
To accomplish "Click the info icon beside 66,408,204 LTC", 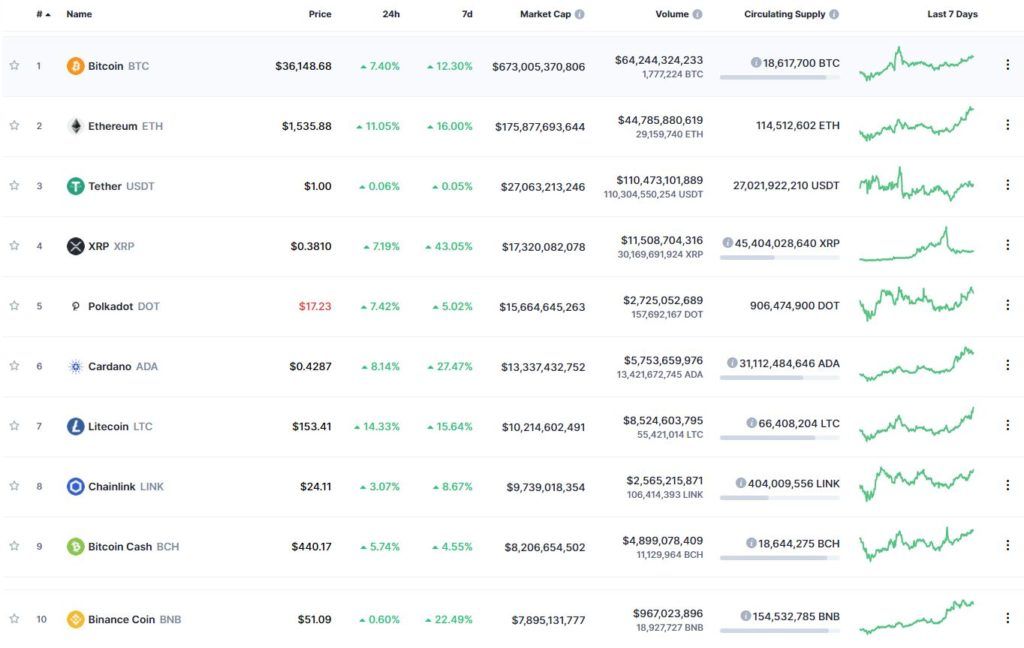I will [752, 423].
